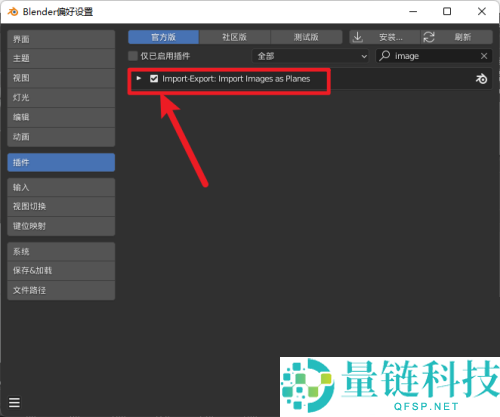
Task: Open the 全部 category dropdown
Action: [310, 56]
